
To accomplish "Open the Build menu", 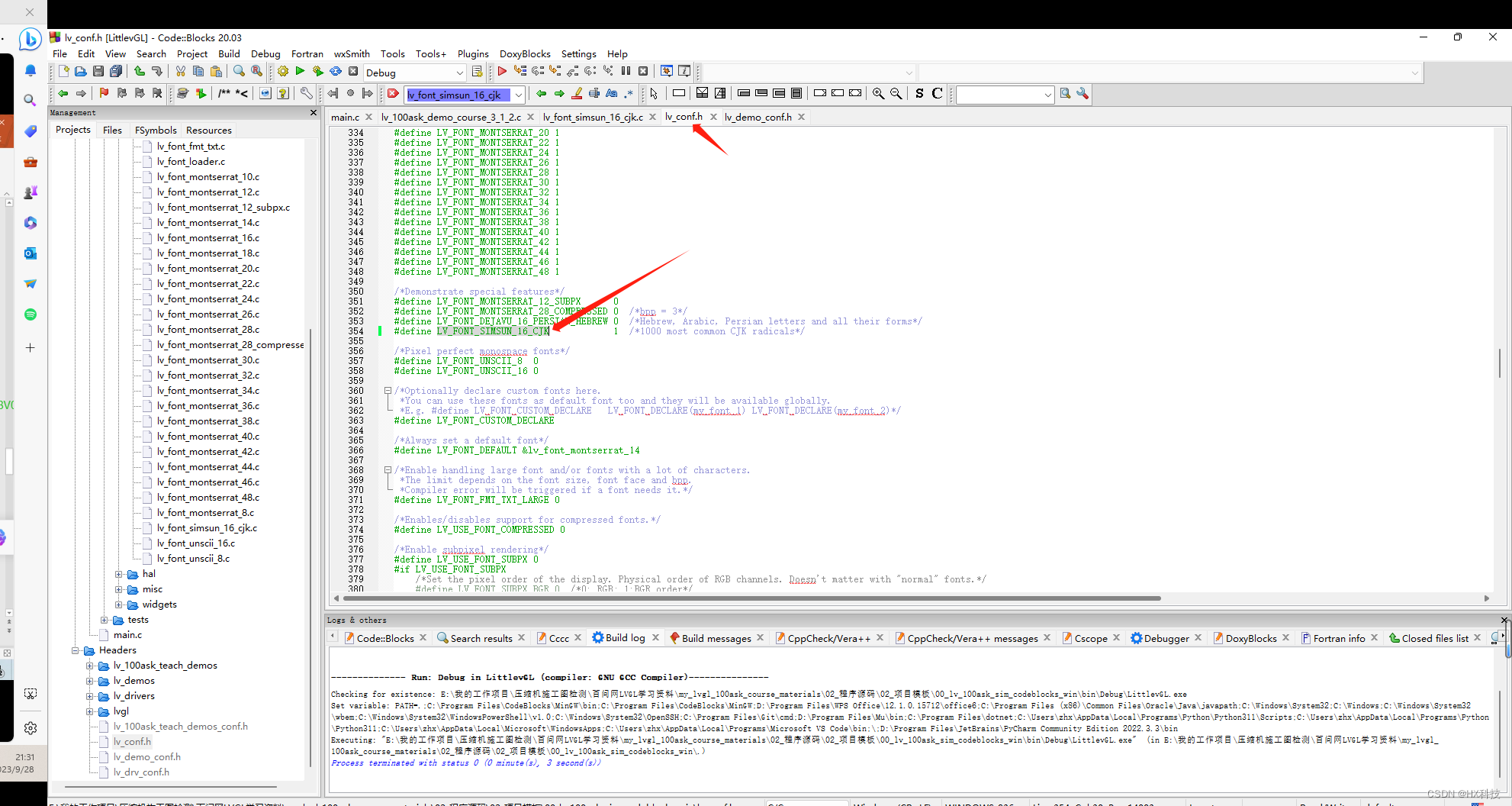I will 229,53.
